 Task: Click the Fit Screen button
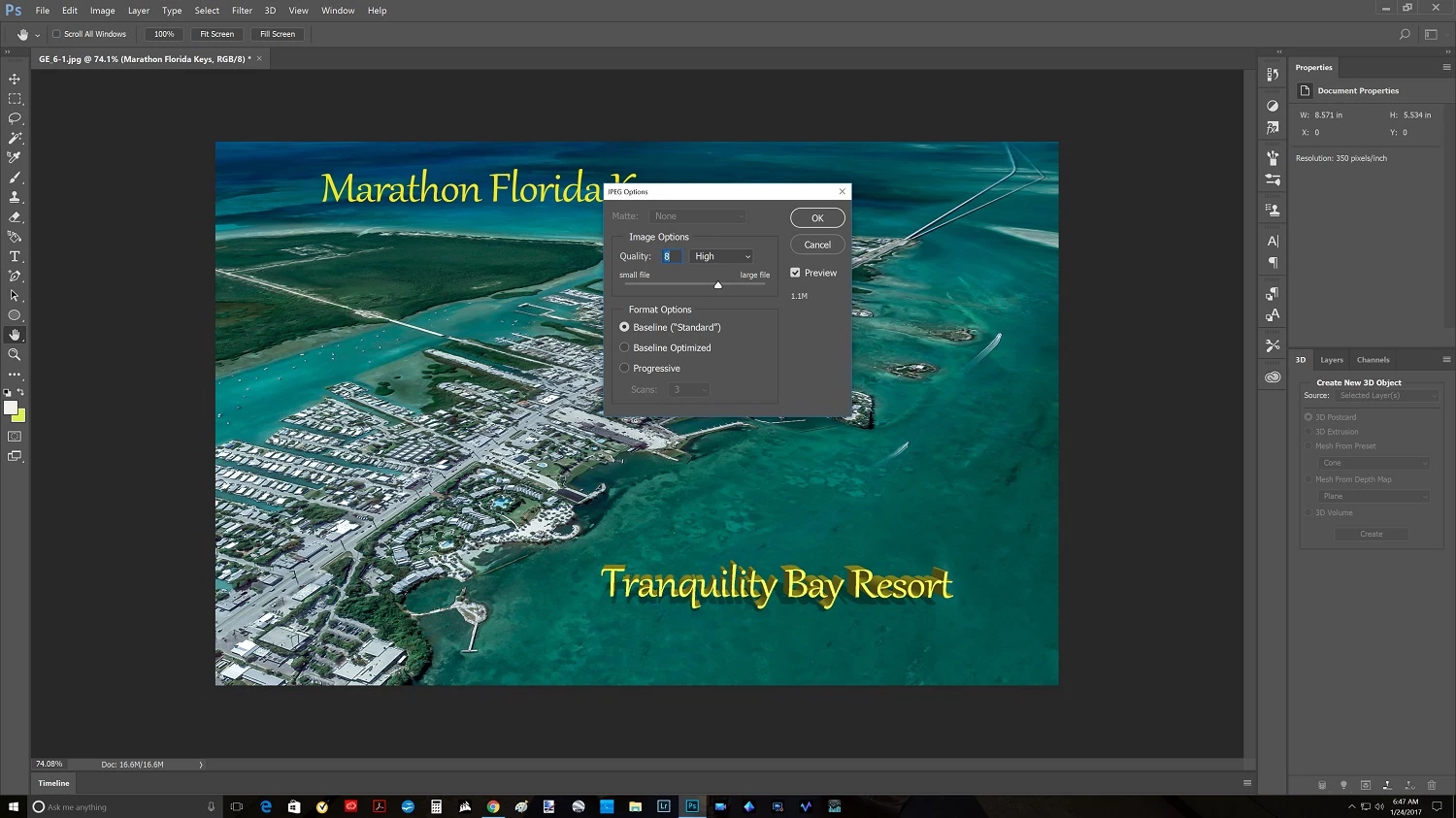click(x=217, y=34)
